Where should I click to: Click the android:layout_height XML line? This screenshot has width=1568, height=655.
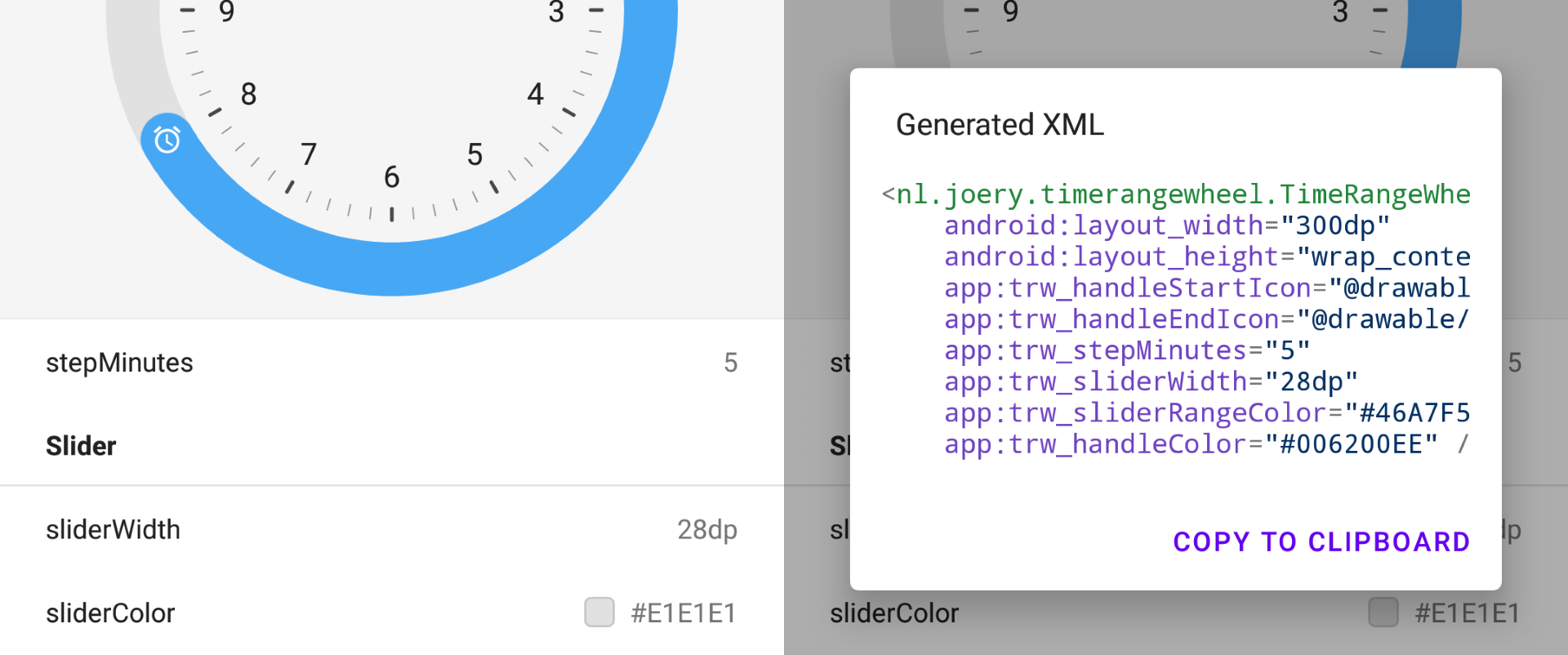pyautogui.click(x=1207, y=256)
